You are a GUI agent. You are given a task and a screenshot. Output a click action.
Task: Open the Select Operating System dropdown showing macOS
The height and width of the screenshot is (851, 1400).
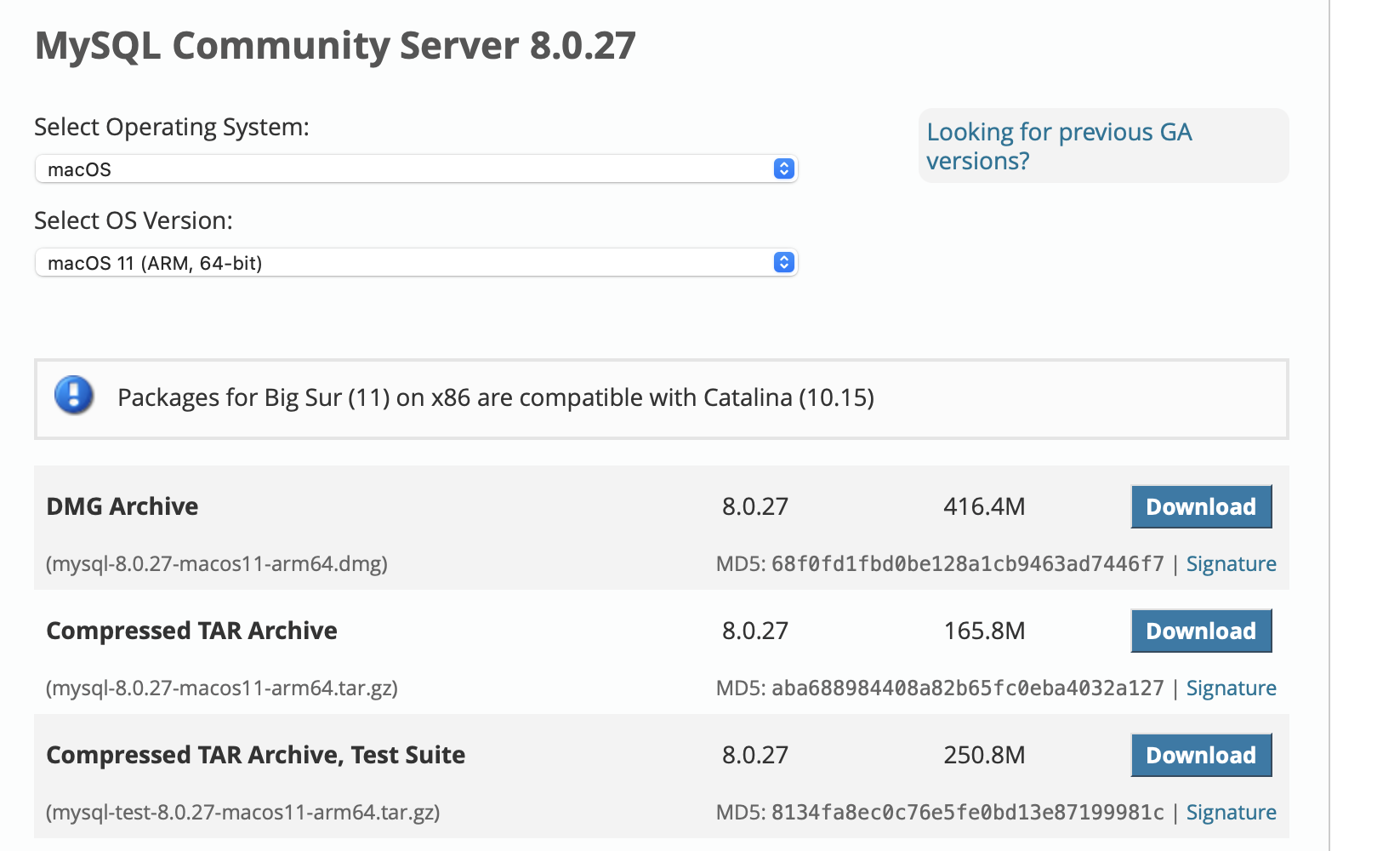click(416, 168)
